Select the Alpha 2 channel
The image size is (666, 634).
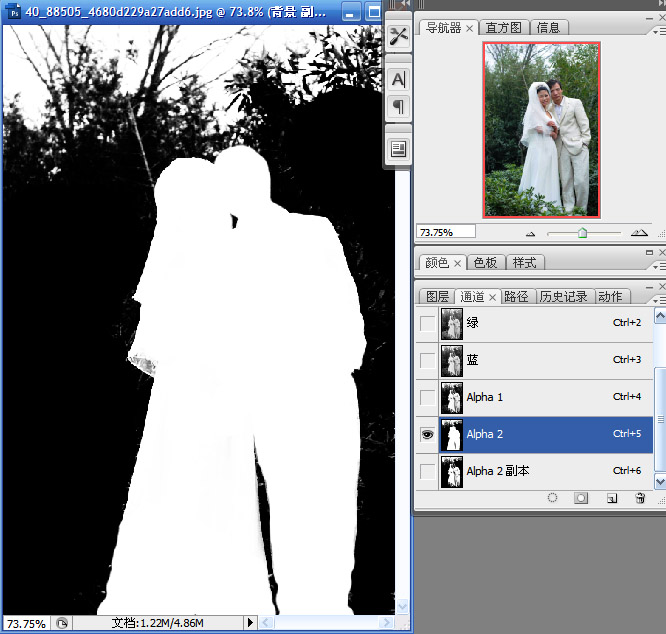tap(534, 434)
